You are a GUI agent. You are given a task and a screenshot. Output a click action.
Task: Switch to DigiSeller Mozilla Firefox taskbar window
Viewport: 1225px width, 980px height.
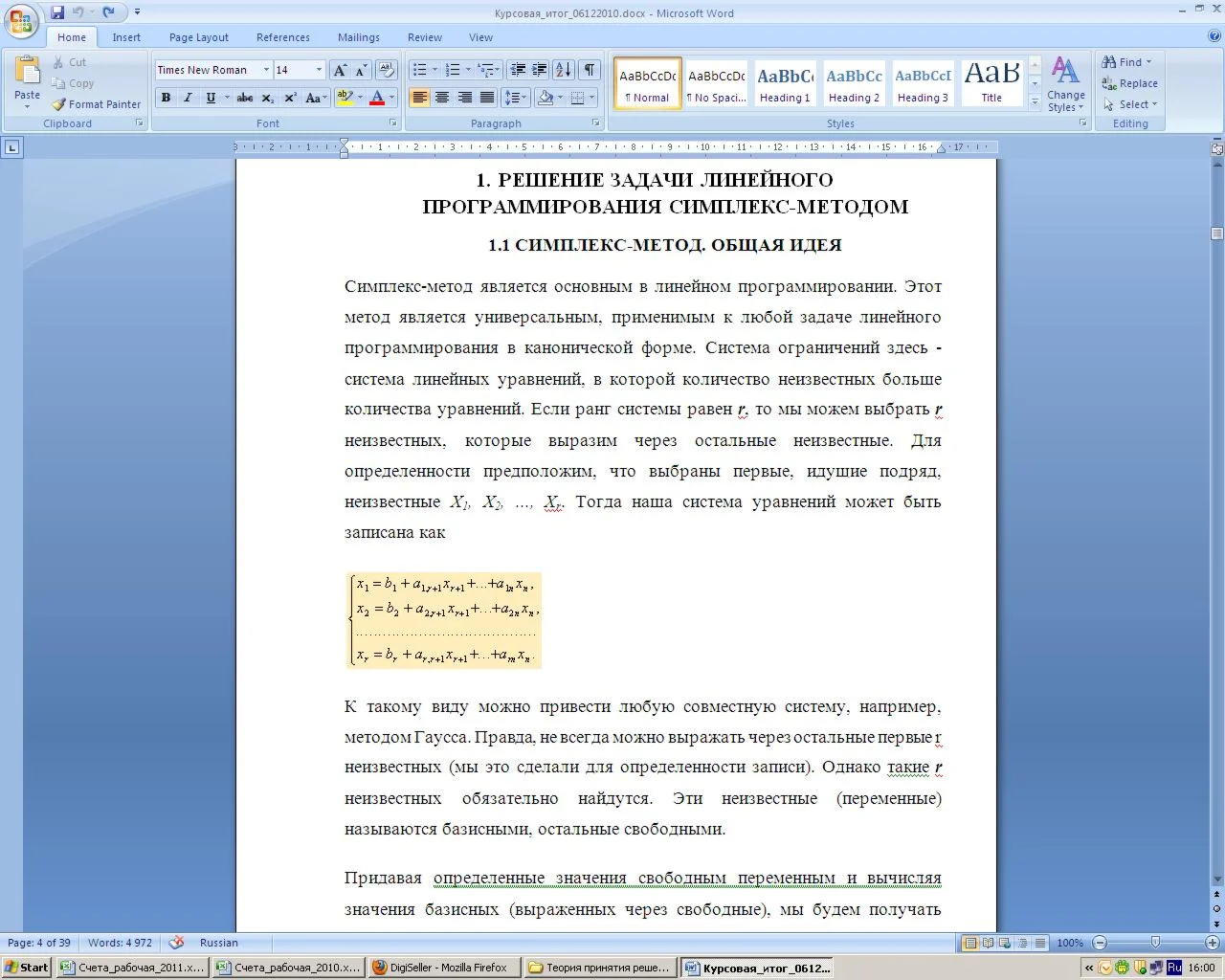(x=444, y=968)
